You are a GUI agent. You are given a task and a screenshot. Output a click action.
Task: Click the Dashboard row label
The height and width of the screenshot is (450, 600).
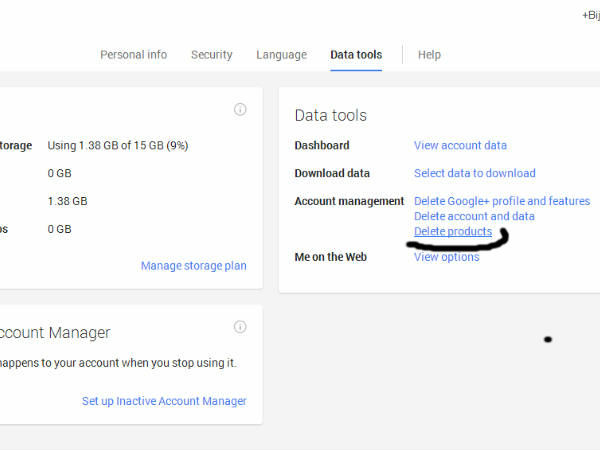click(322, 145)
